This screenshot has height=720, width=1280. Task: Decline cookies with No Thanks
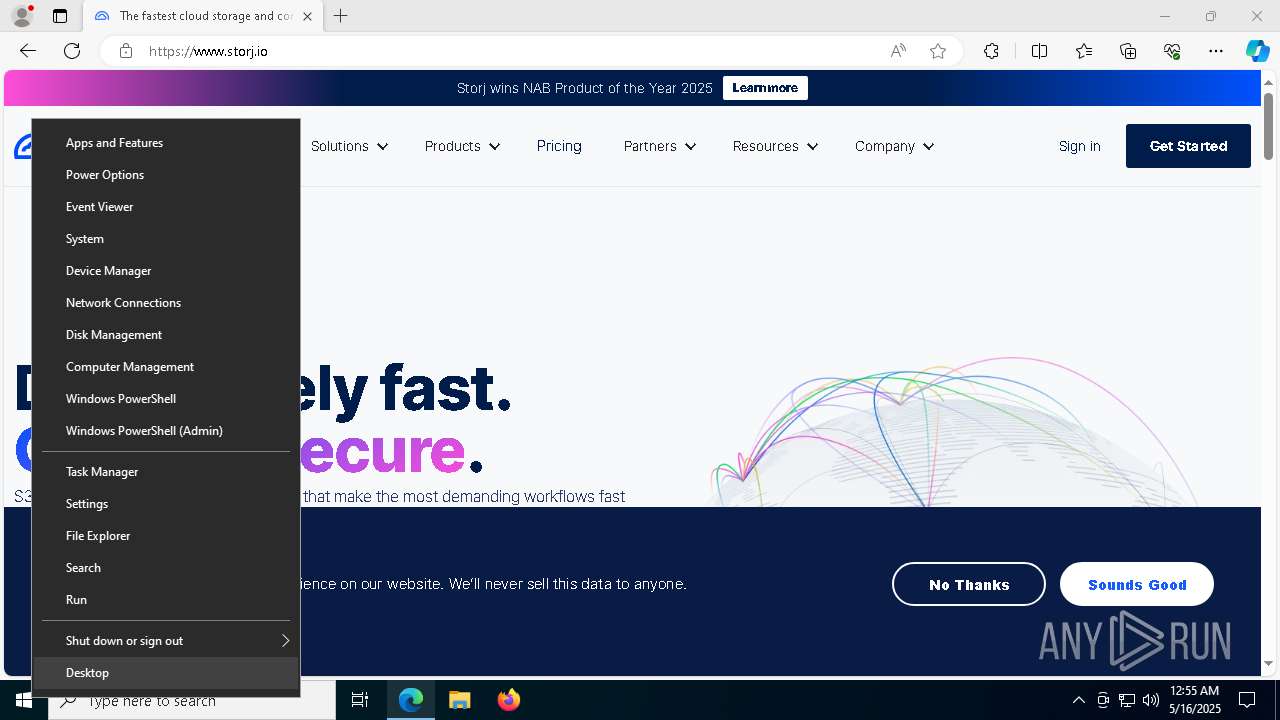pos(969,585)
